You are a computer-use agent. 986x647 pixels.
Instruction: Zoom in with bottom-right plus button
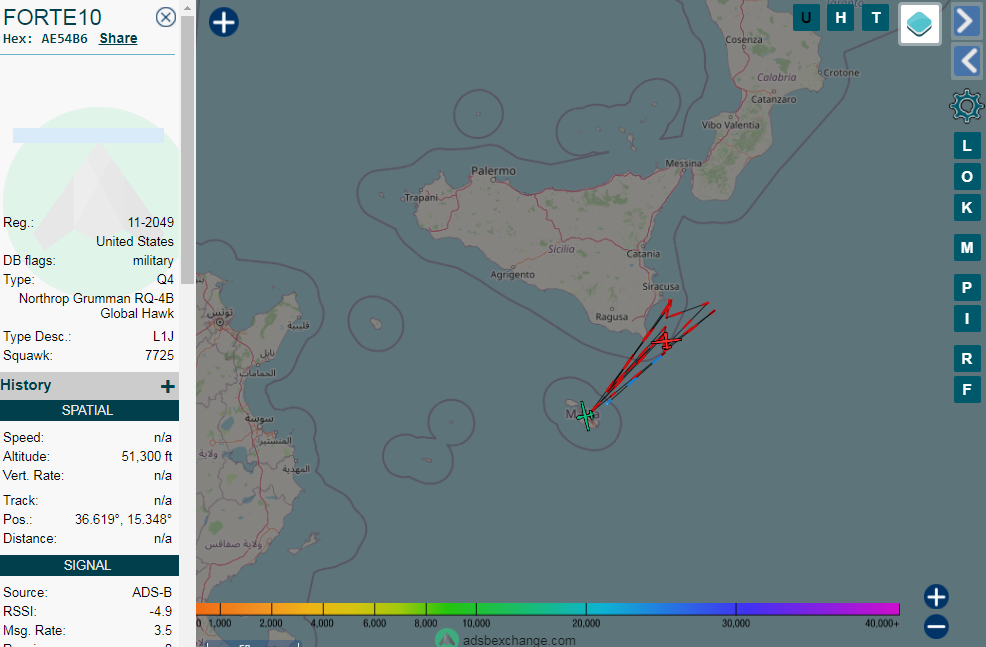(936, 597)
